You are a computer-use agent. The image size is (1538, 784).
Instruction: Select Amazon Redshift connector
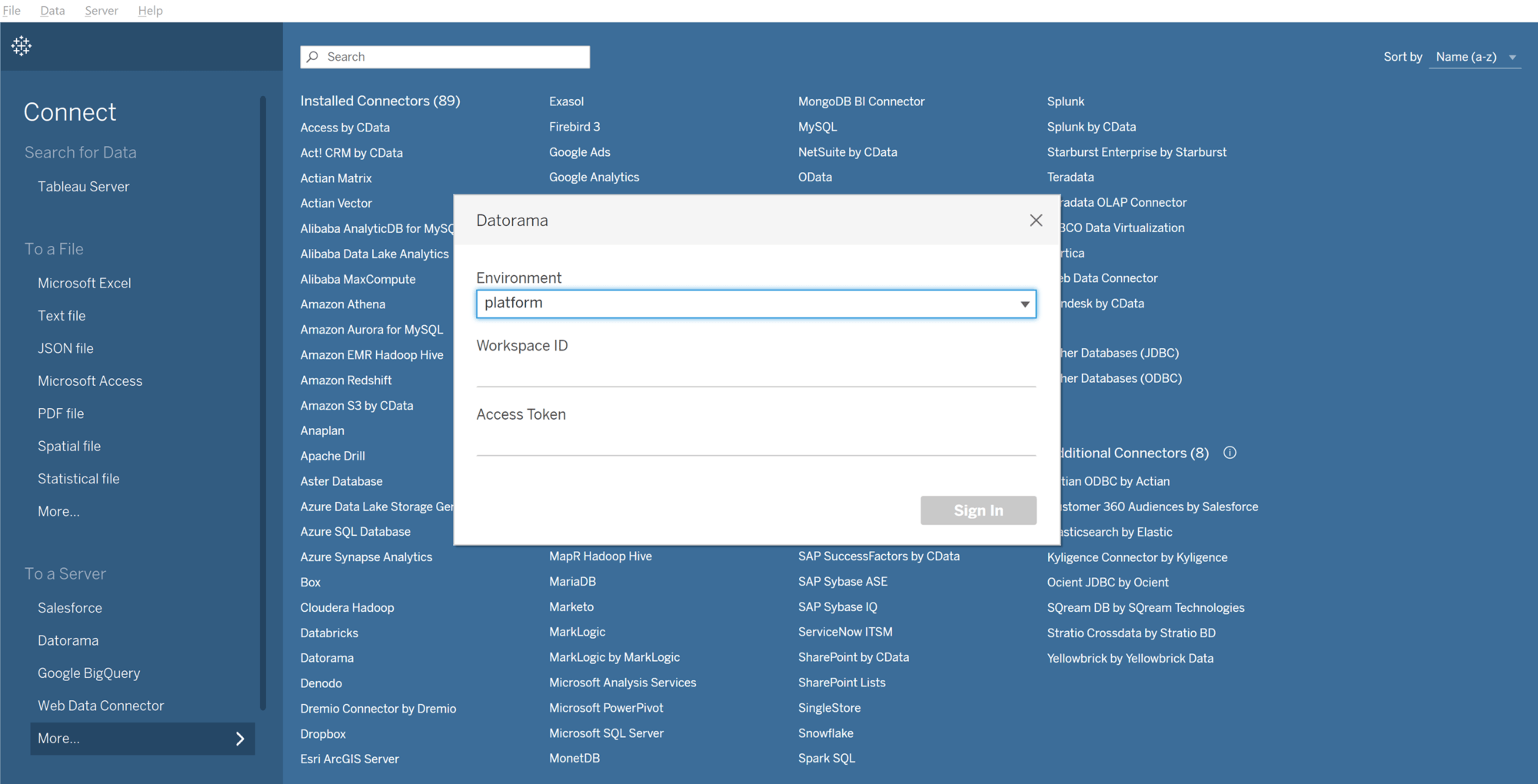pos(346,380)
